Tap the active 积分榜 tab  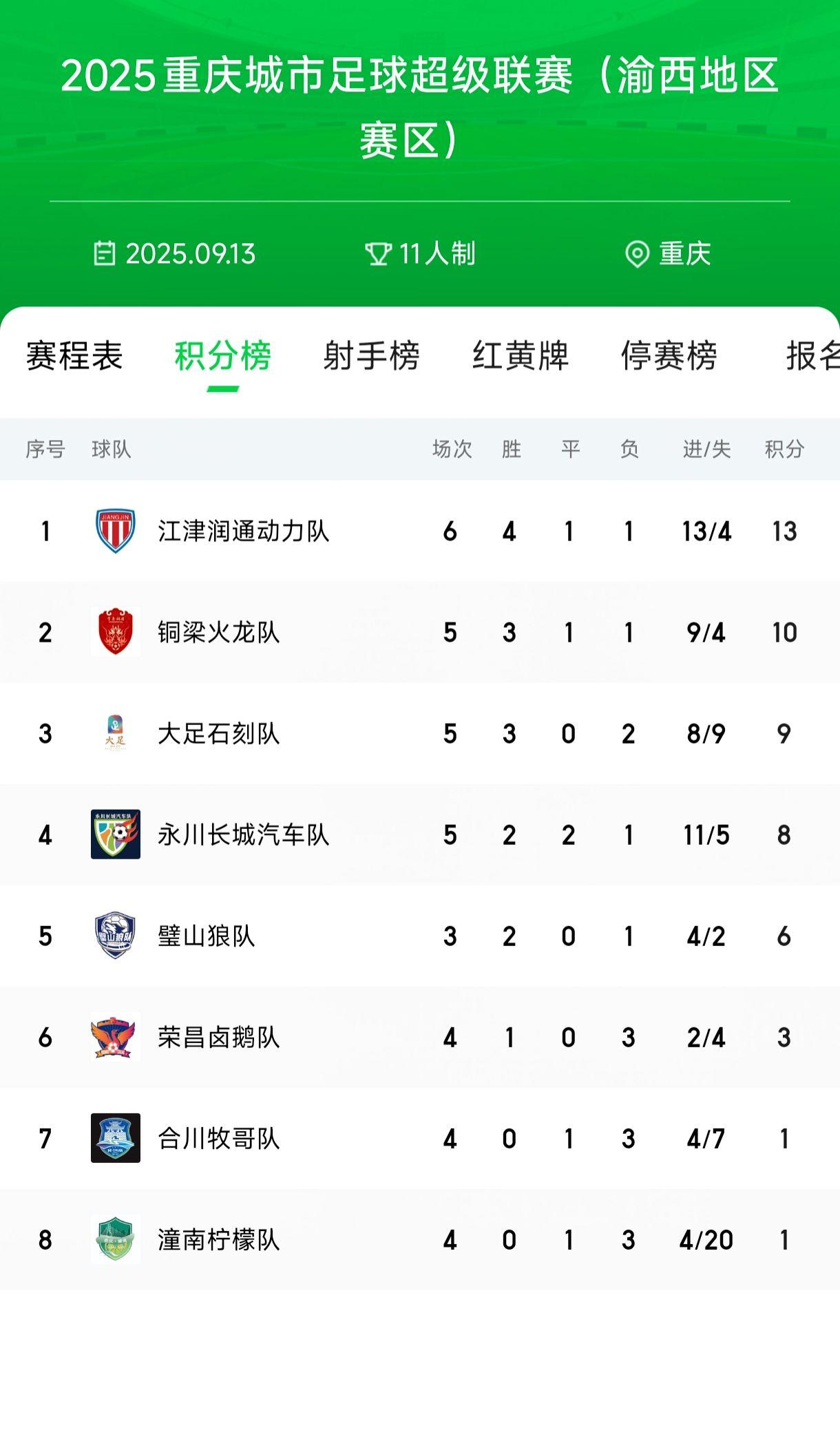tap(223, 356)
